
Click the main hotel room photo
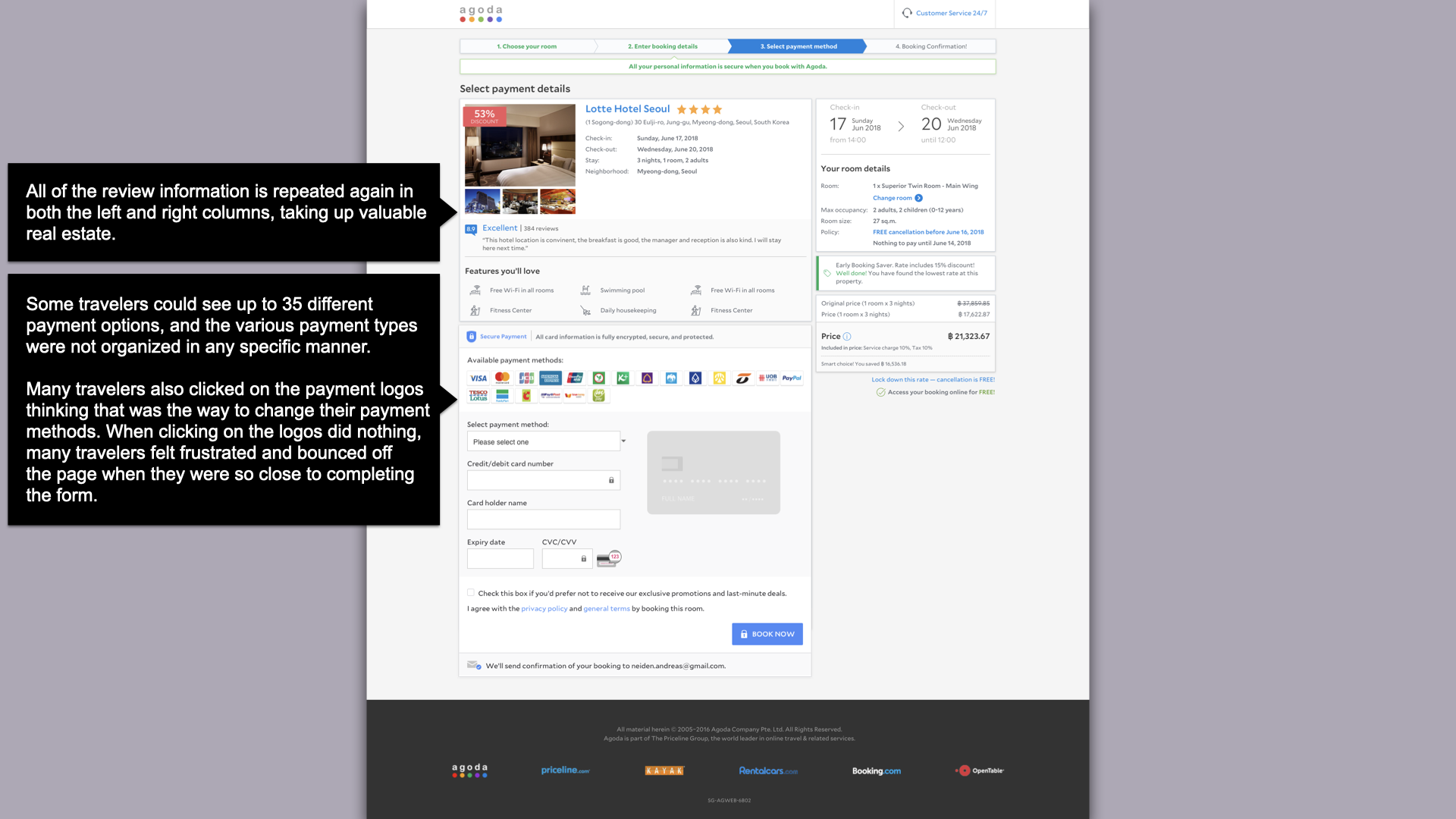coord(520,146)
